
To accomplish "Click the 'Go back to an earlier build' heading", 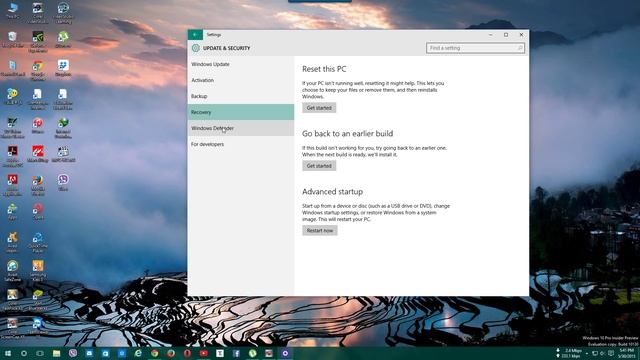I will 348,133.
